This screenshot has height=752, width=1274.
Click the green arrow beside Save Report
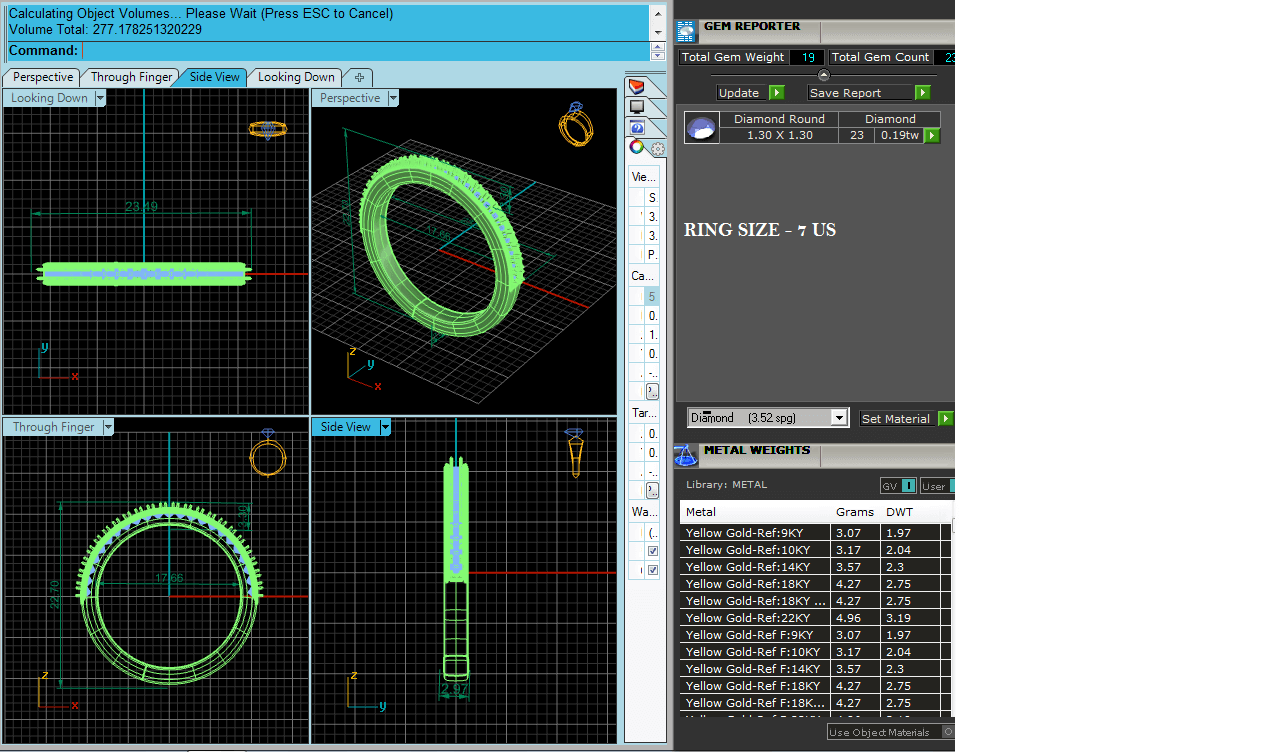point(923,93)
